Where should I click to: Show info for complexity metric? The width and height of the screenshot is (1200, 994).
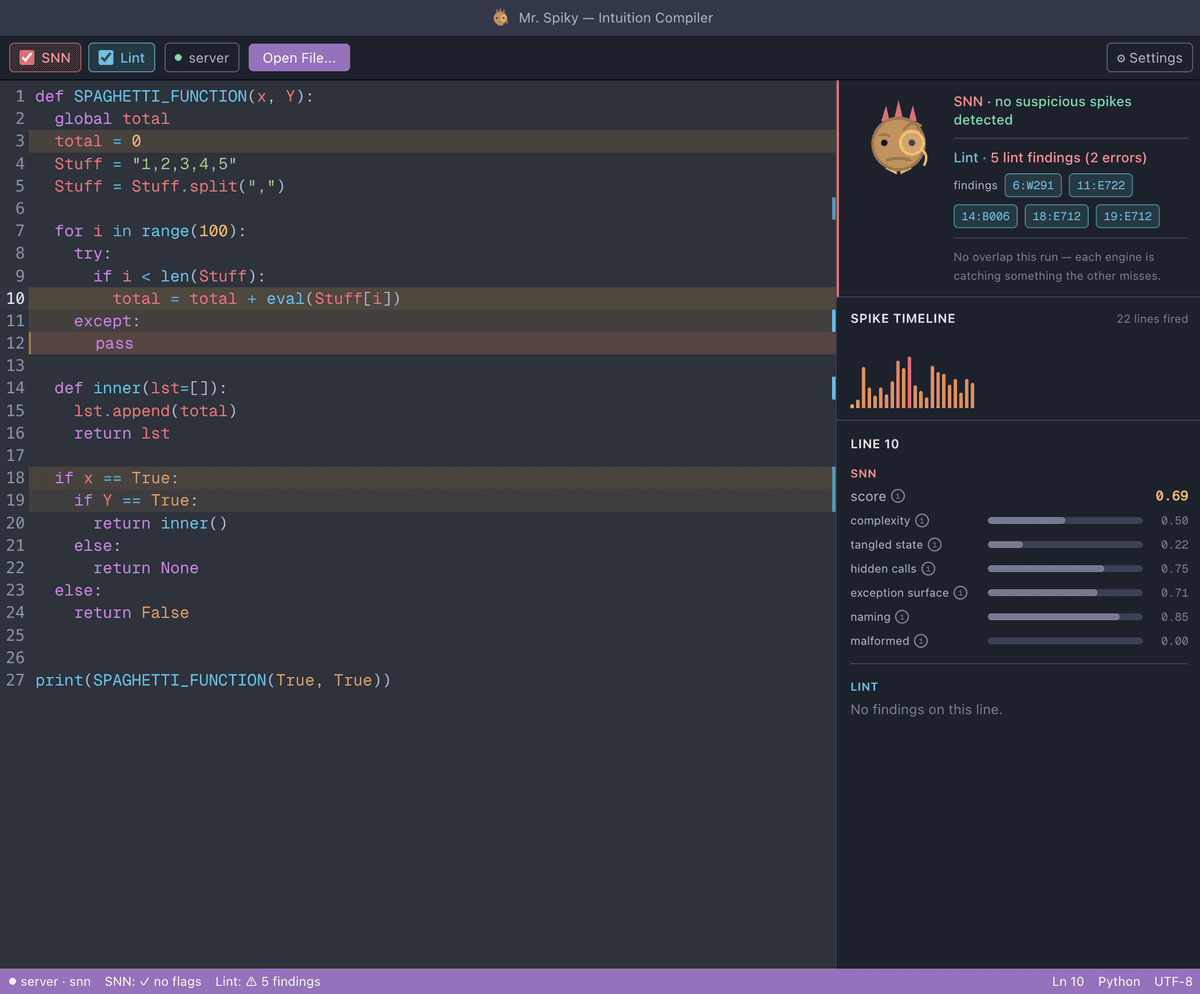tap(922, 521)
